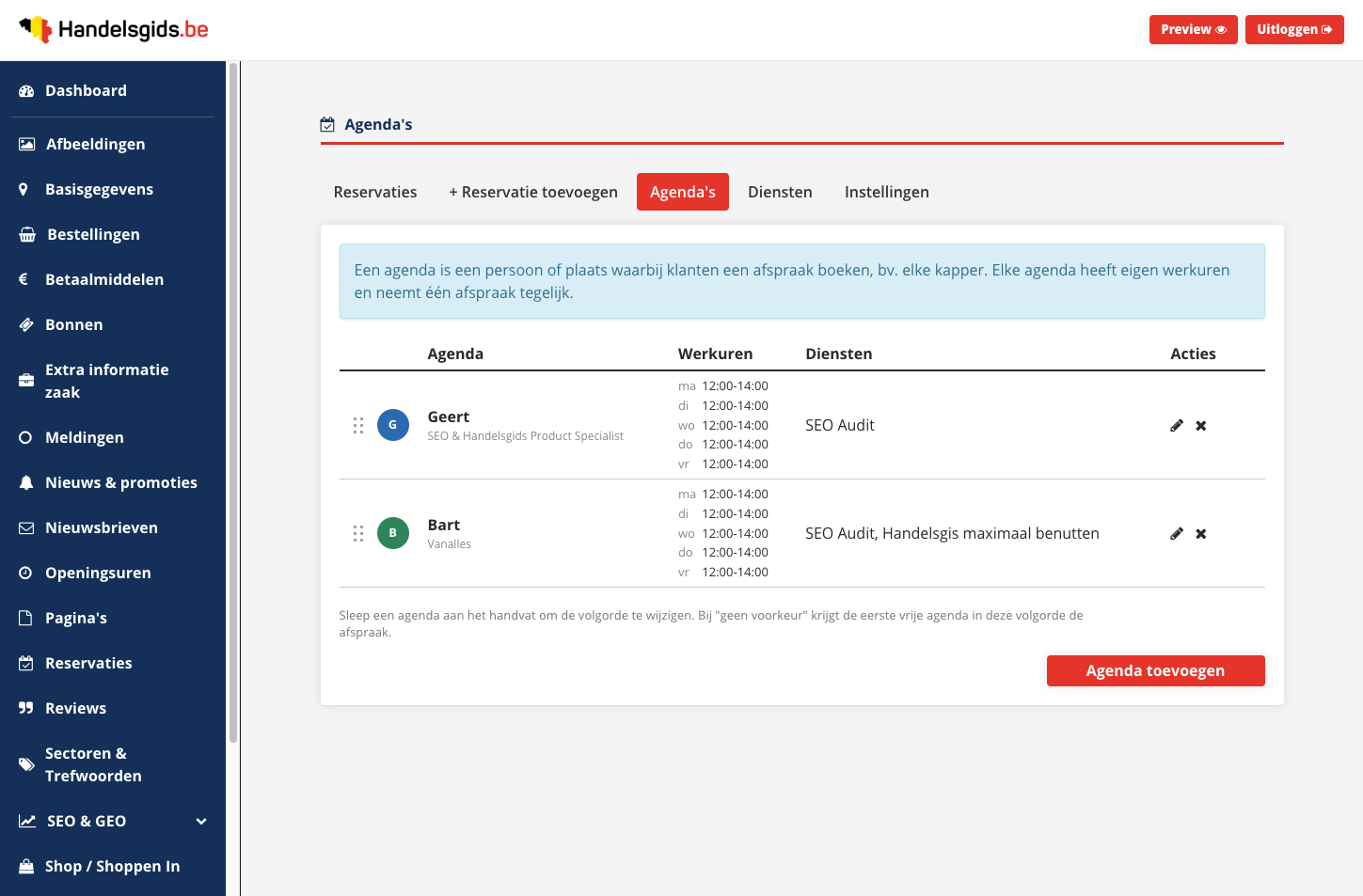Click the Bestellingen basket icon
This screenshot has height=896, width=1363.
pos(27,234)
